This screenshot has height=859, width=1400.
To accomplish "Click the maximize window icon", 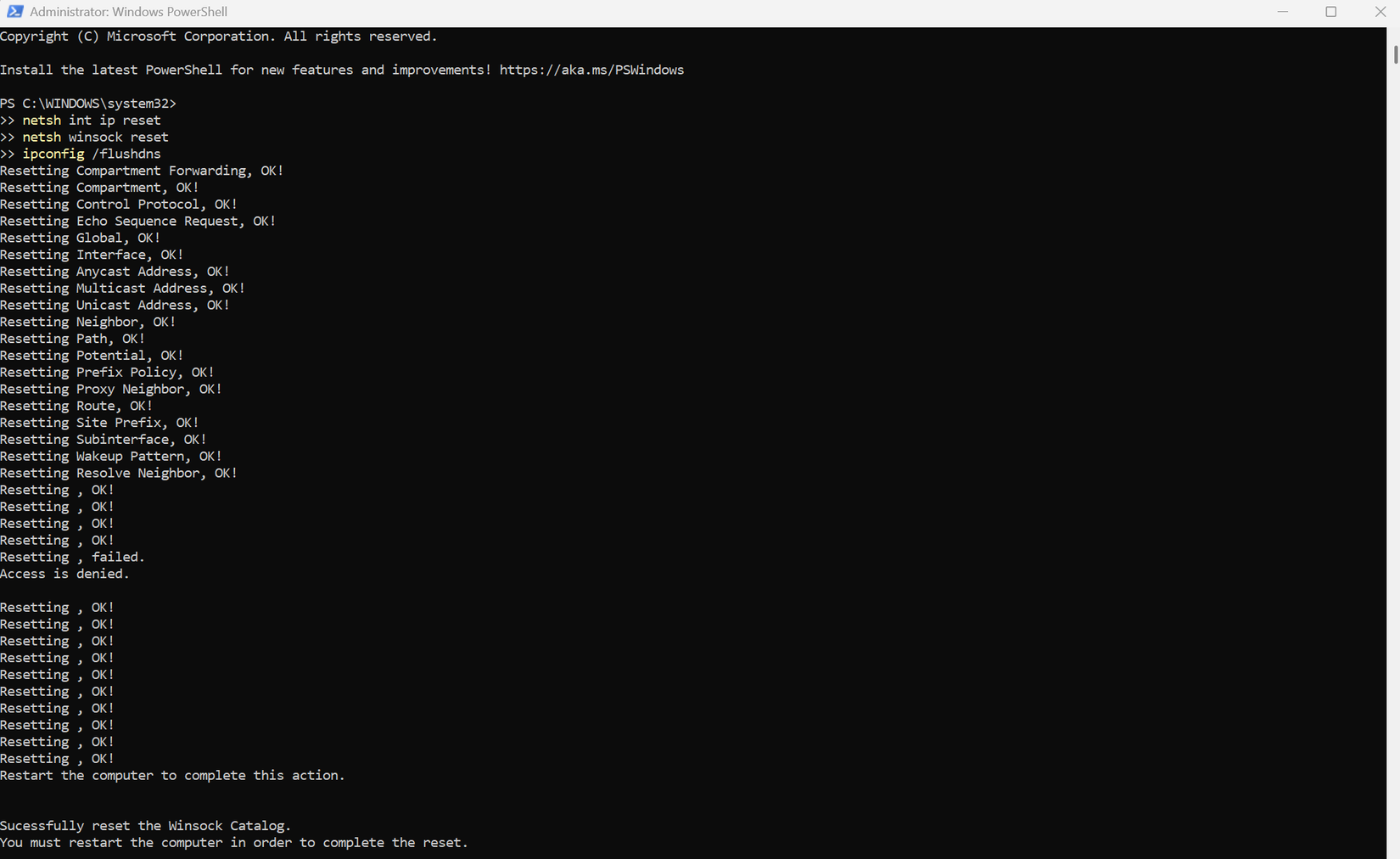I will click(x=1331, y=11).
